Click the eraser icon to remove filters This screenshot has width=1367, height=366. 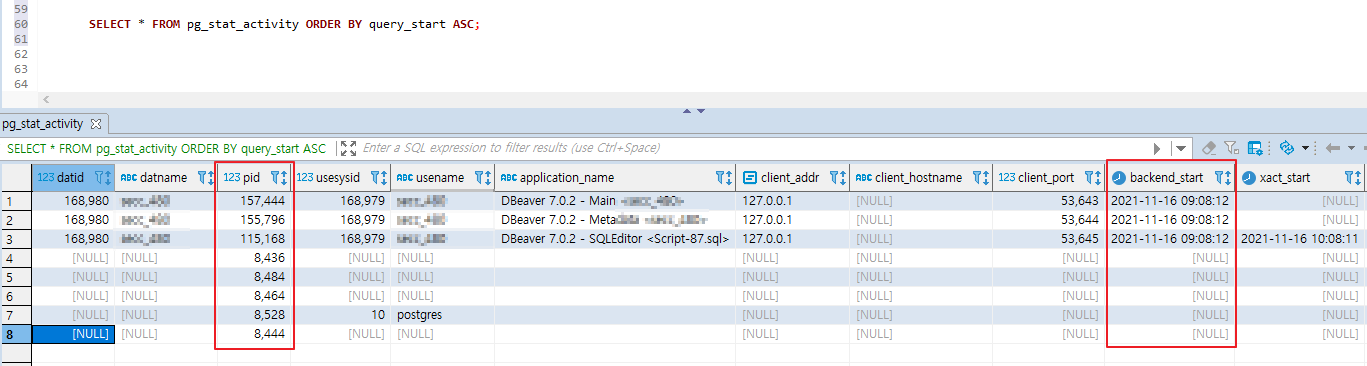coord(1208,148)
